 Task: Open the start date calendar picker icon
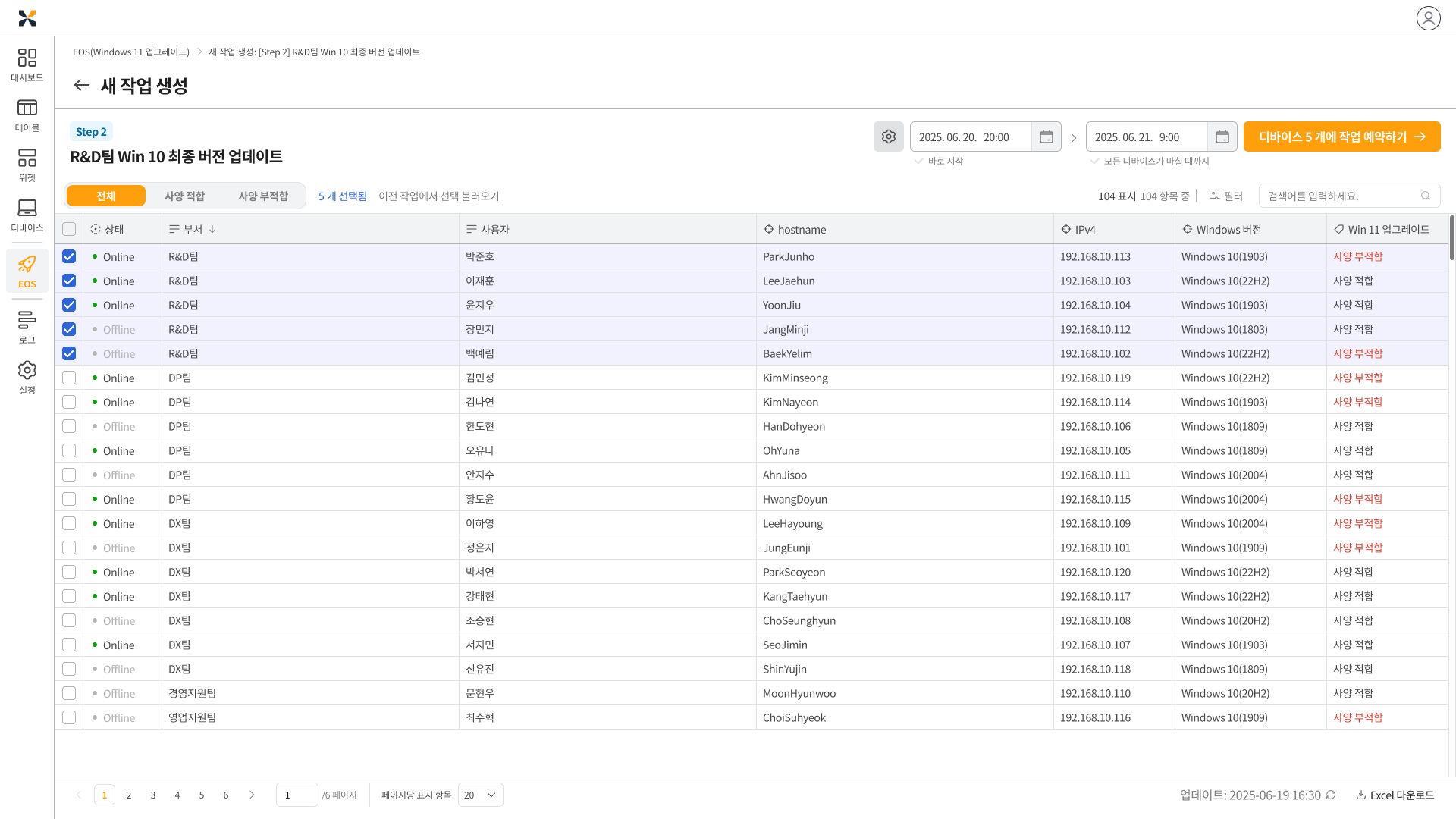pos(1046,137)
